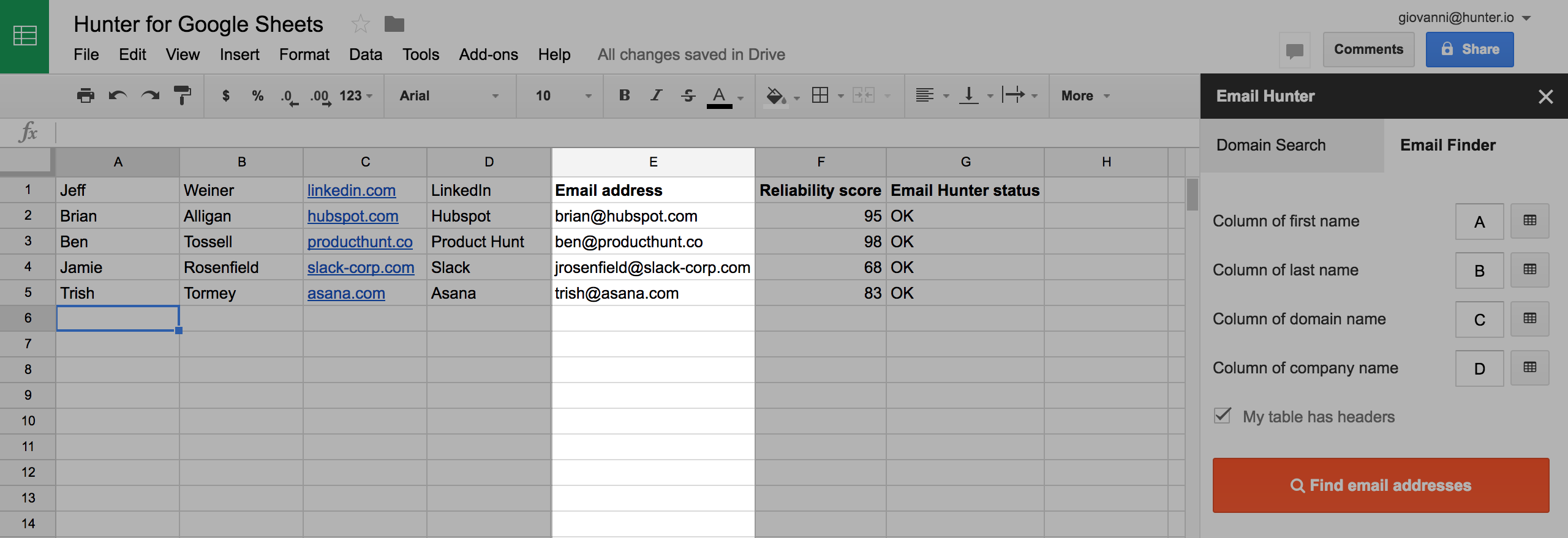
Task: Click the Borders icon
Action: [820, 95]
